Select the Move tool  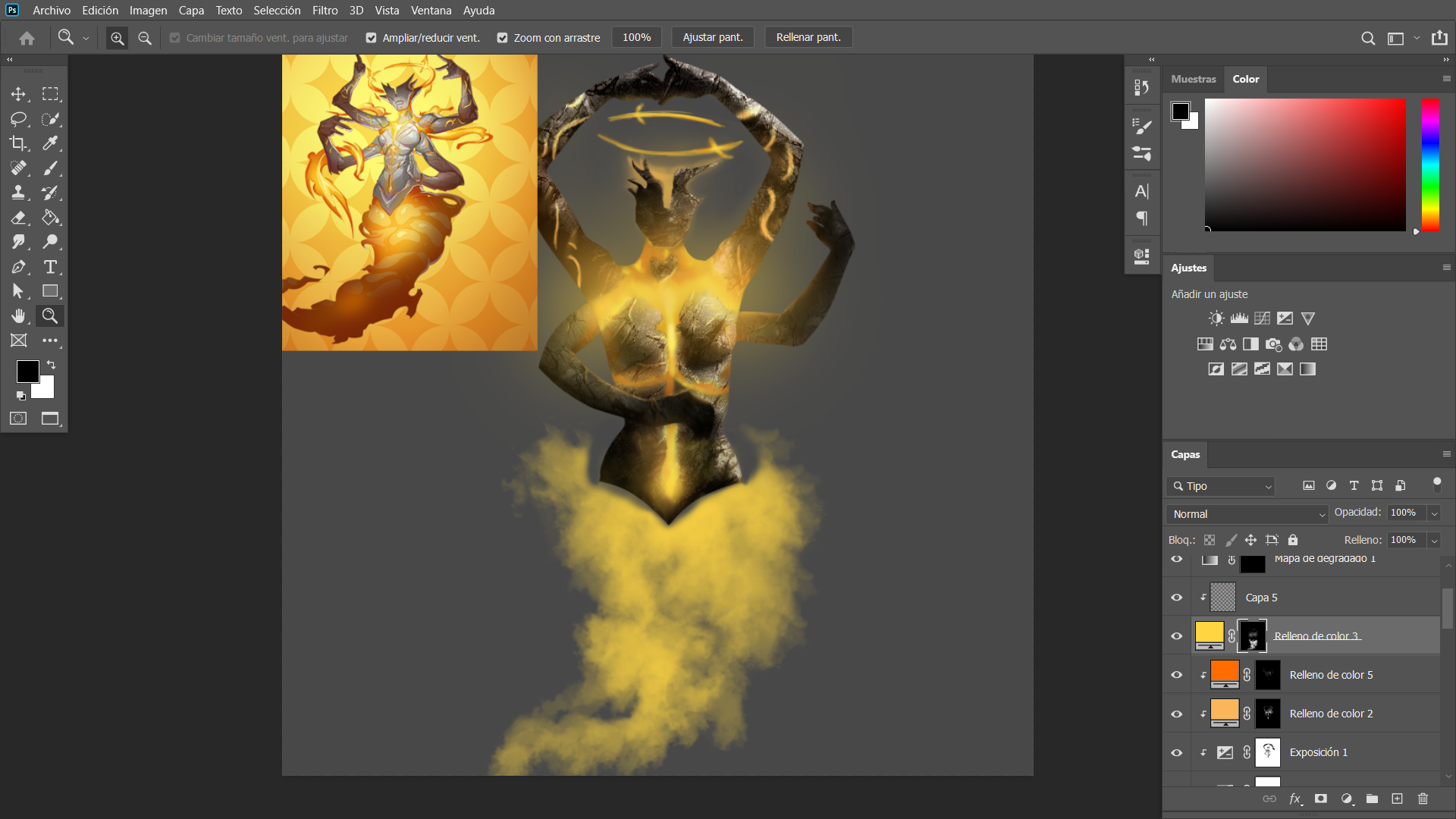point(18,94)
